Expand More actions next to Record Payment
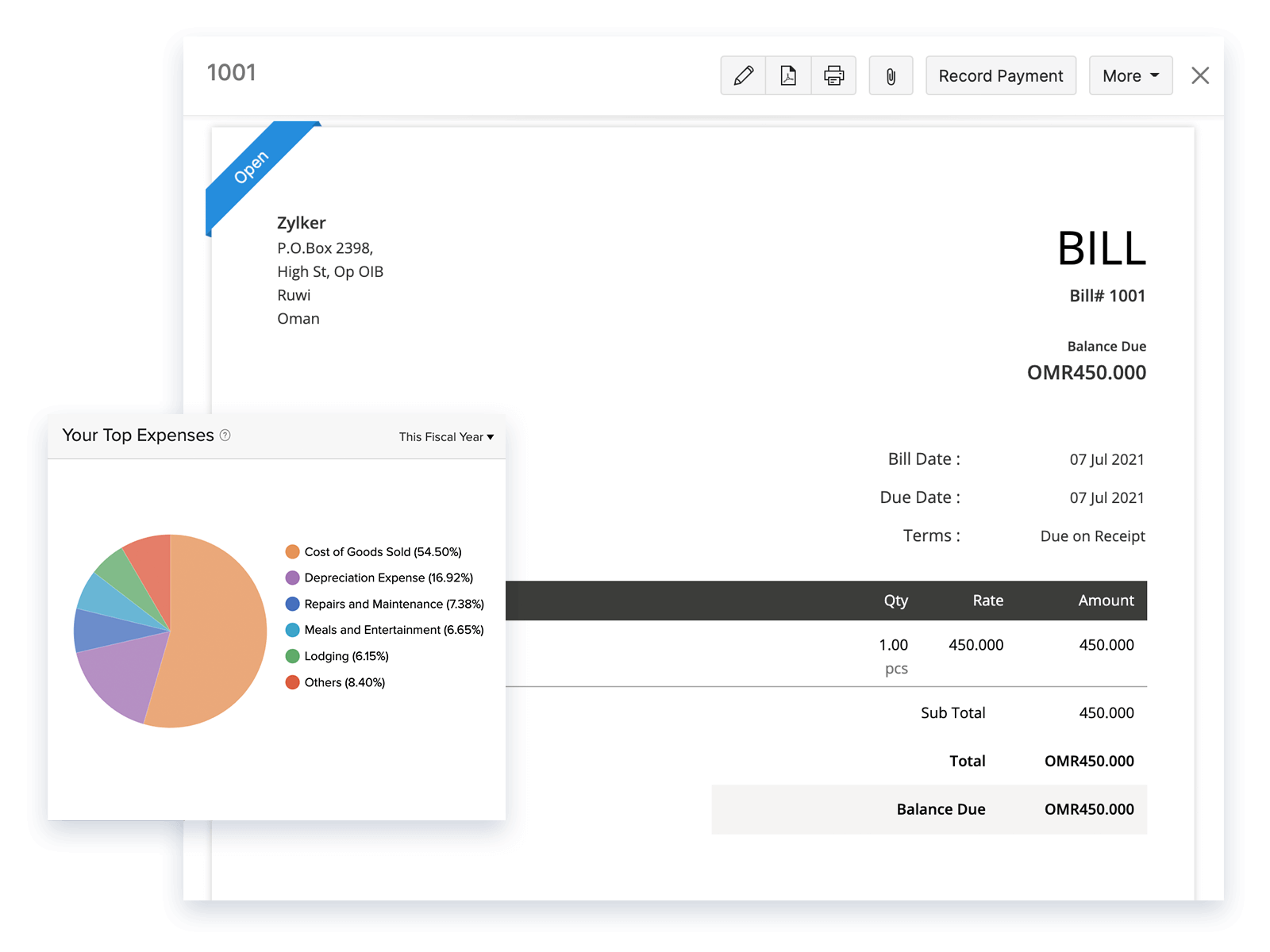Viewport: 1270px width, 952px height. 1130,75
